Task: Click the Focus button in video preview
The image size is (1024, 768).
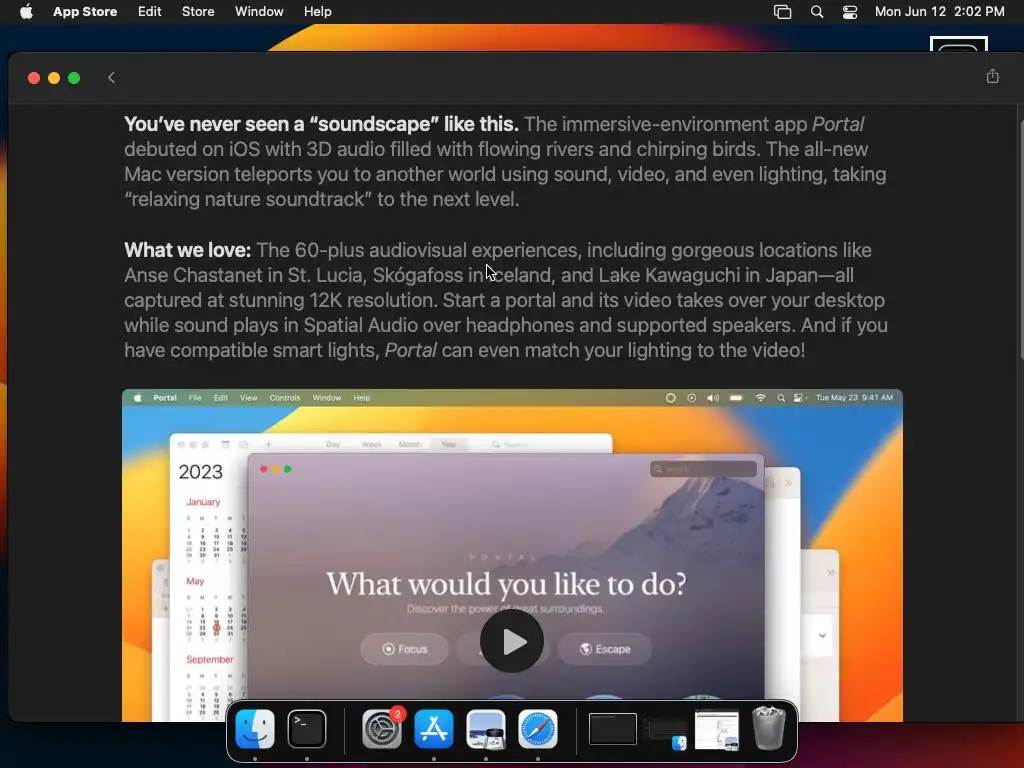Action: click(x=404, y=649)
